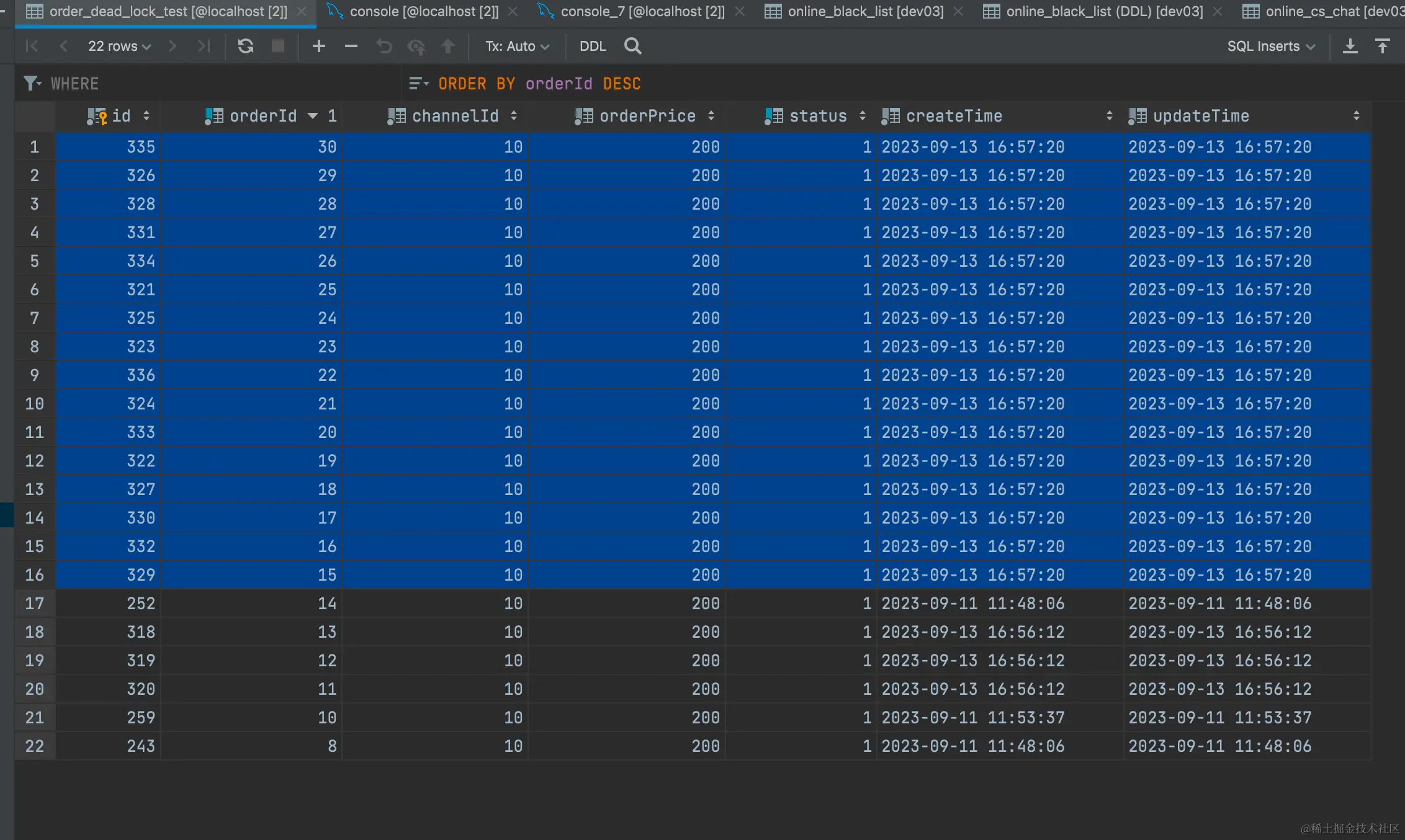This screenshot has height=840, width=1405.
Task: Click id cell 318
Action: pos(109,632)
